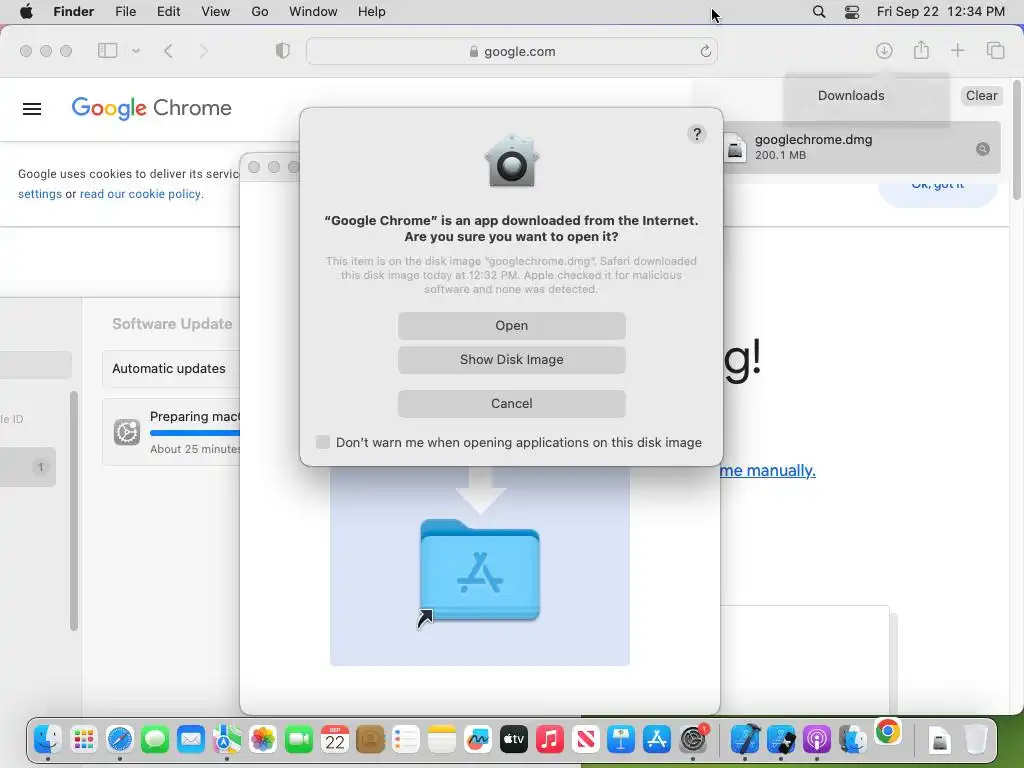The width and height of the screenshot is (1024, 768).
Task: Click the Safari Downloads toolbar icon
Action: coord(884,50)
